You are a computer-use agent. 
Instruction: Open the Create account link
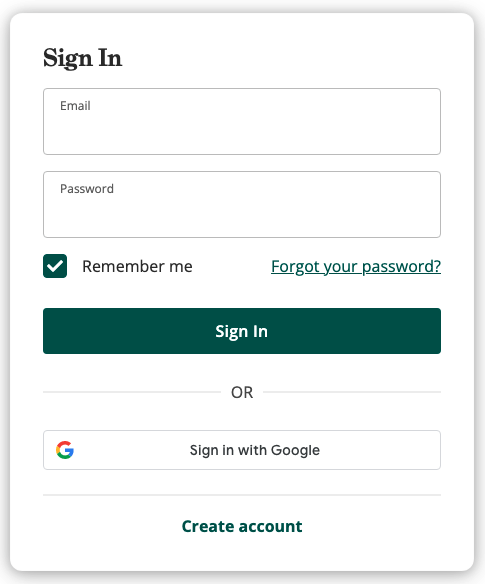tap(242, 526)
